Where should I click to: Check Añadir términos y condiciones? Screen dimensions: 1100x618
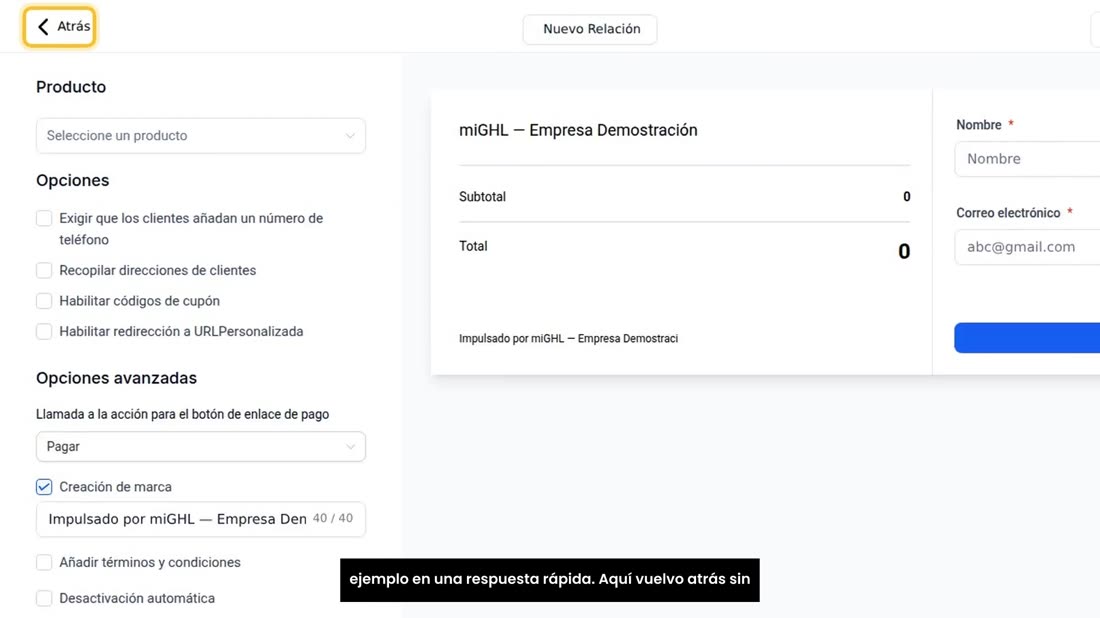[x=44, y=563]
